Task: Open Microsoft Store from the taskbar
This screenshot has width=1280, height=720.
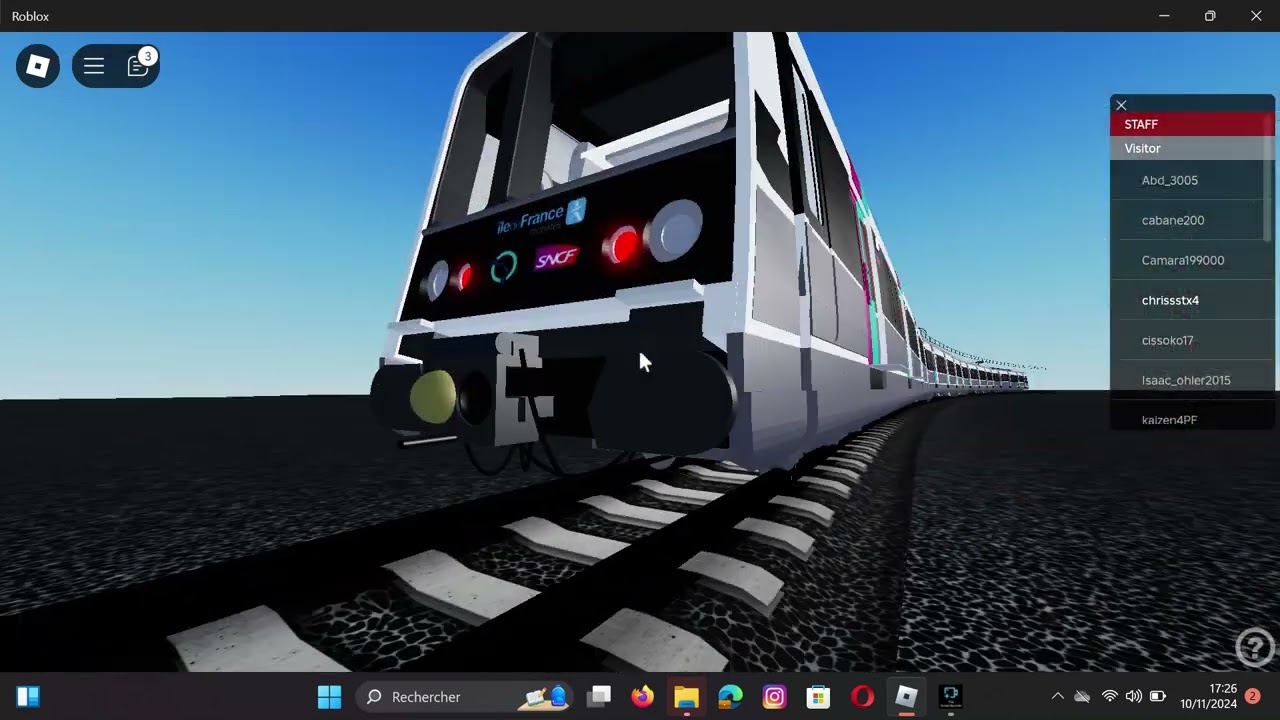Action: [x=818, y=696]
